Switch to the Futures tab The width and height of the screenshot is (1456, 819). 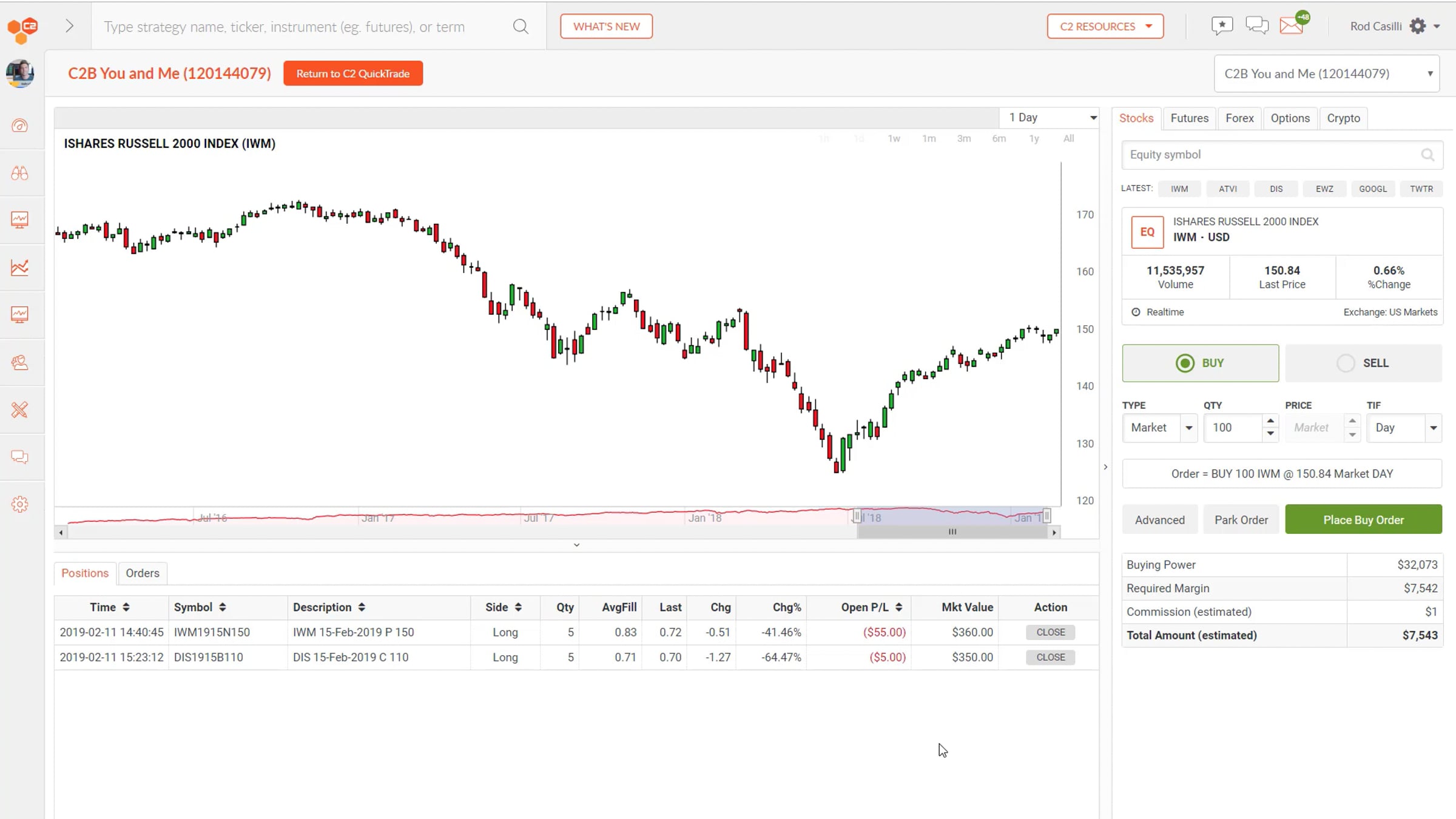(1190, 118)
